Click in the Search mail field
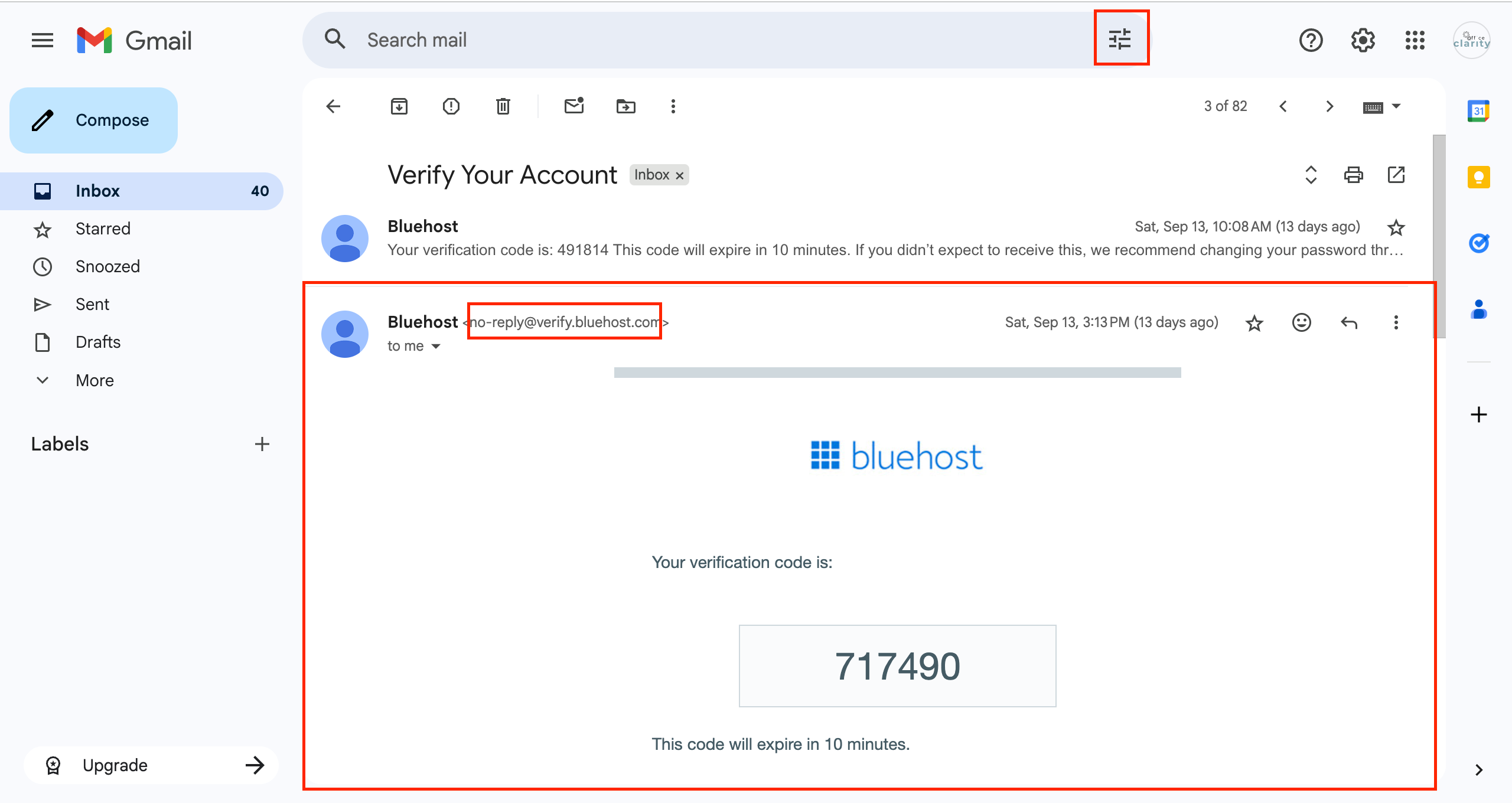The height and width of the screenshot is (803, 1512). tap(709, 40)
